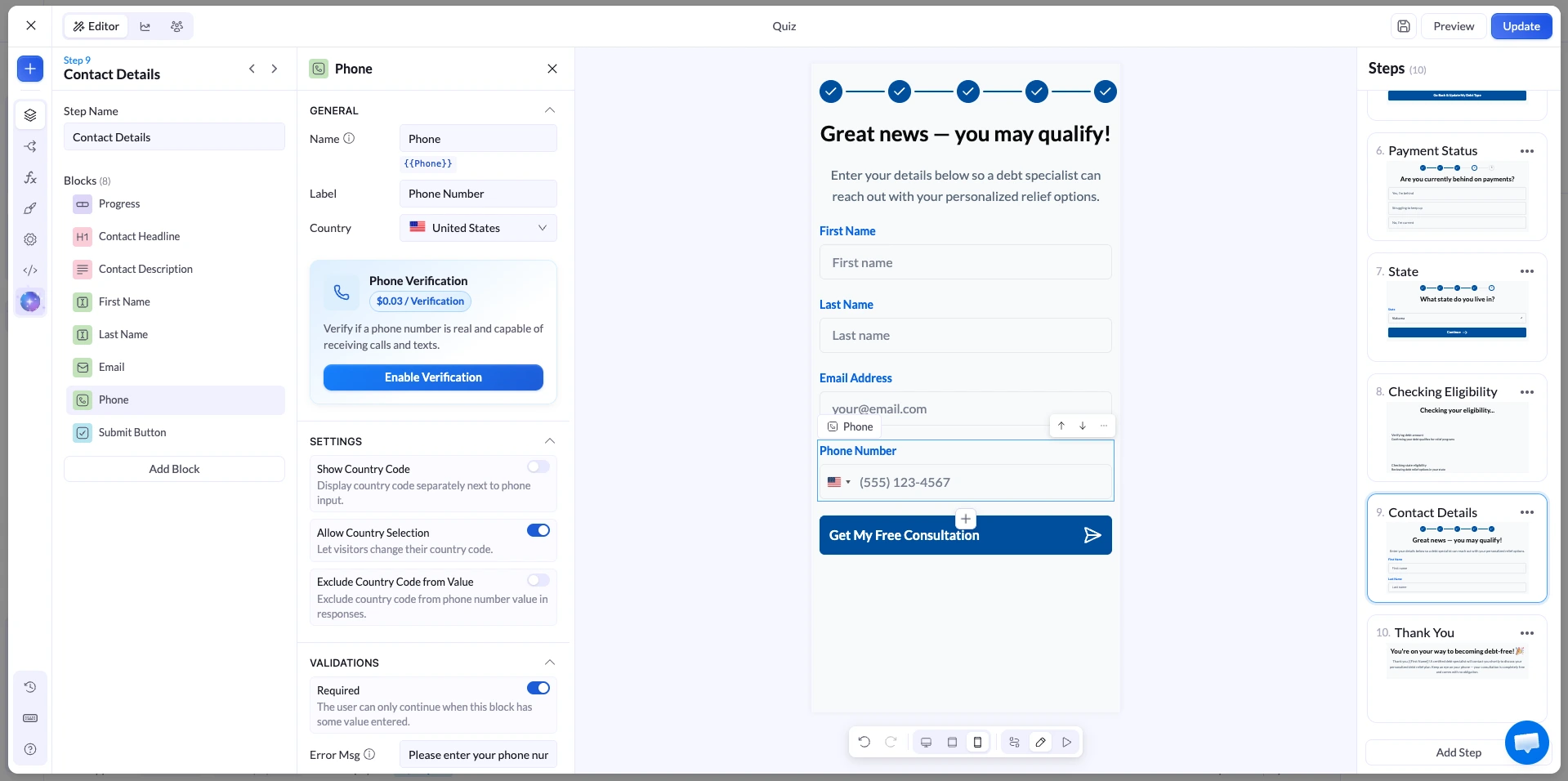Move the Phone block up with arrow
The height and width of the screenshot is (781, 1568).
click(1061, 426)
